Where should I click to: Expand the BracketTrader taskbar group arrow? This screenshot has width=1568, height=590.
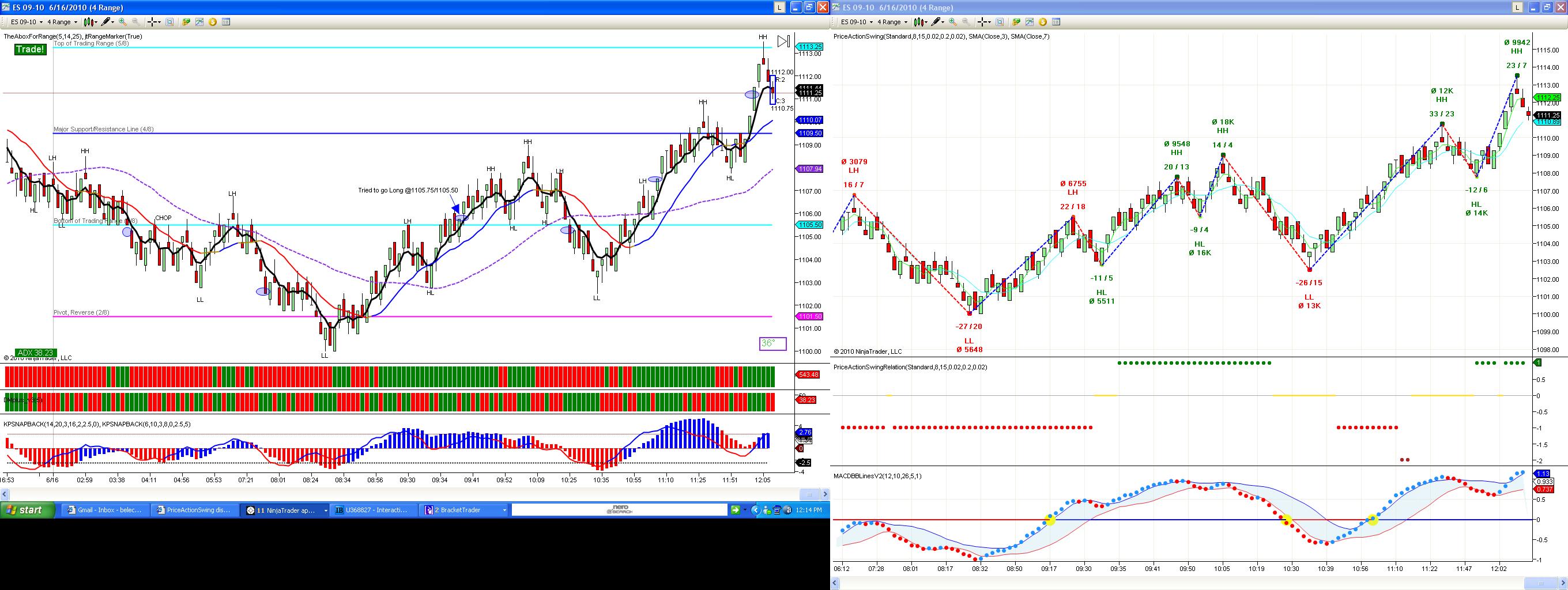[x=504, y=510]
